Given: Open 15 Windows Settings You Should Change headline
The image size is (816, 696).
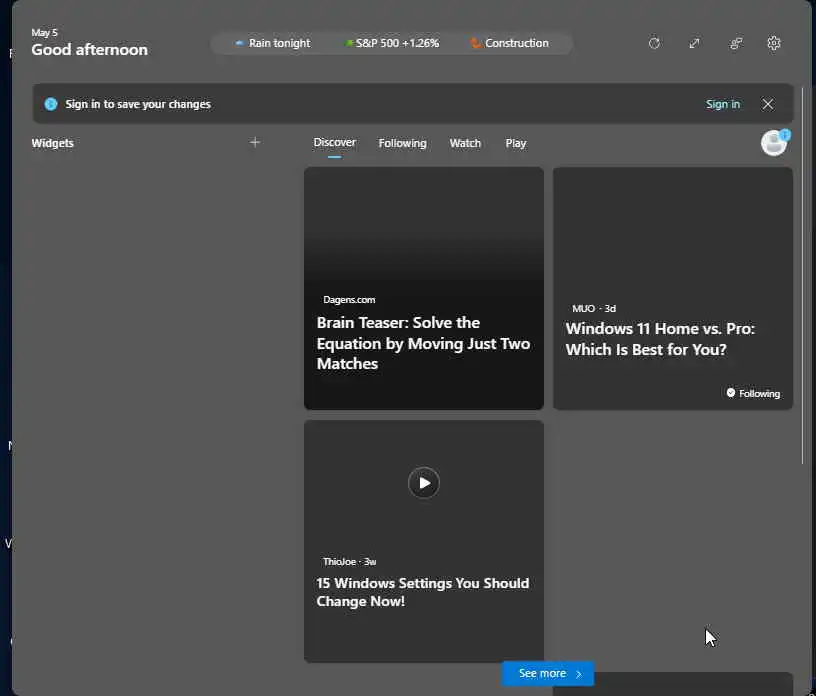Looking at the screenshot, I should point(423,592).
